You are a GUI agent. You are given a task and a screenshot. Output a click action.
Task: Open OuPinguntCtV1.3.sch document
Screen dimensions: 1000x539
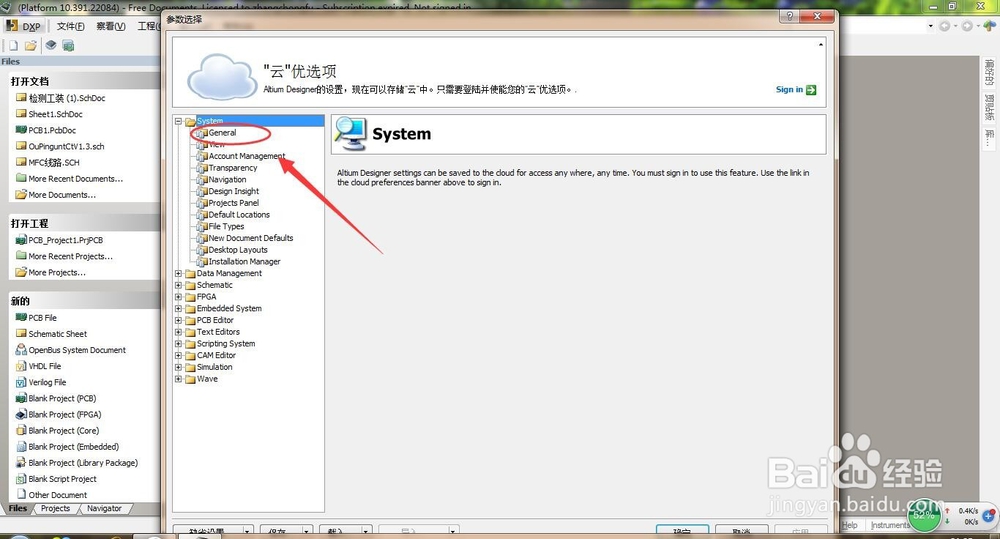point(66,146)
